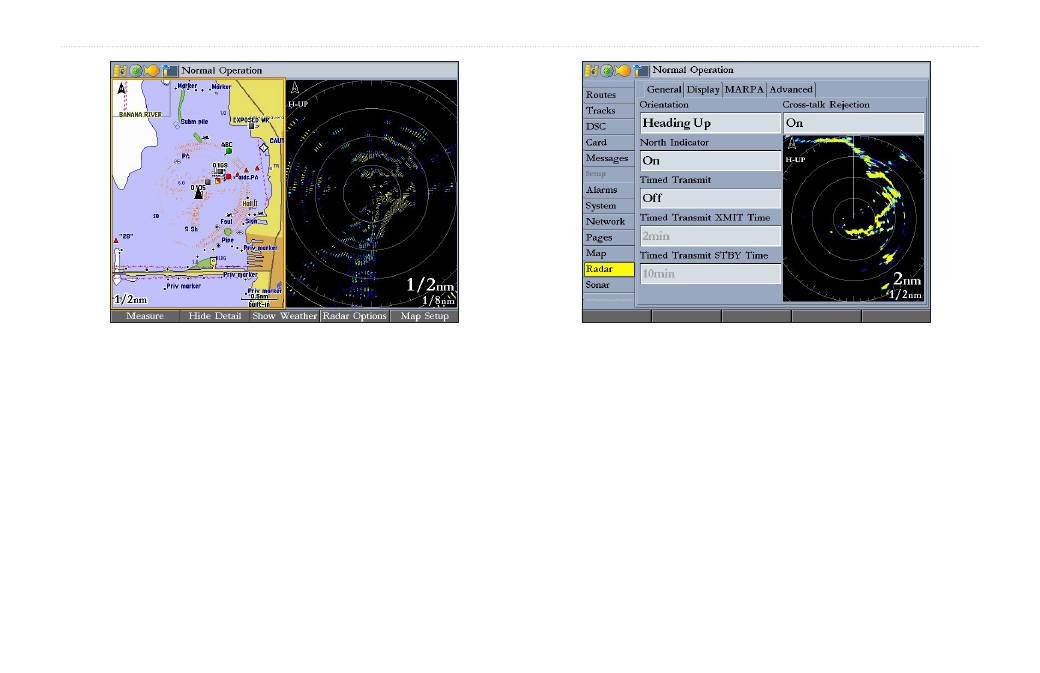Open the Cross-talk Rejection On field
Viewport: 1040px width, 673px height.
click(854, 123)
